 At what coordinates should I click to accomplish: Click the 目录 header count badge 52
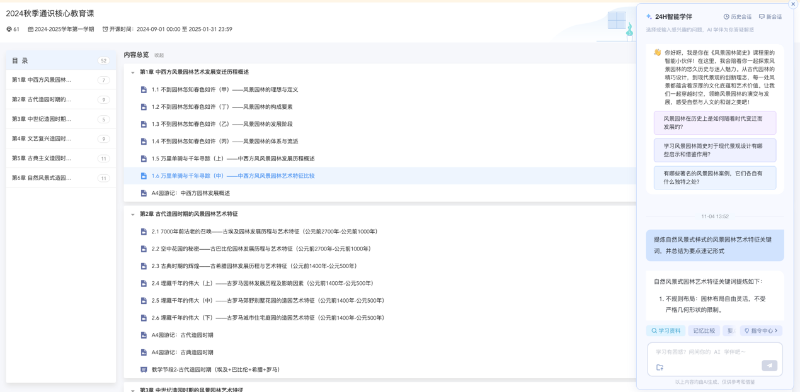click(x=104, y=61)
